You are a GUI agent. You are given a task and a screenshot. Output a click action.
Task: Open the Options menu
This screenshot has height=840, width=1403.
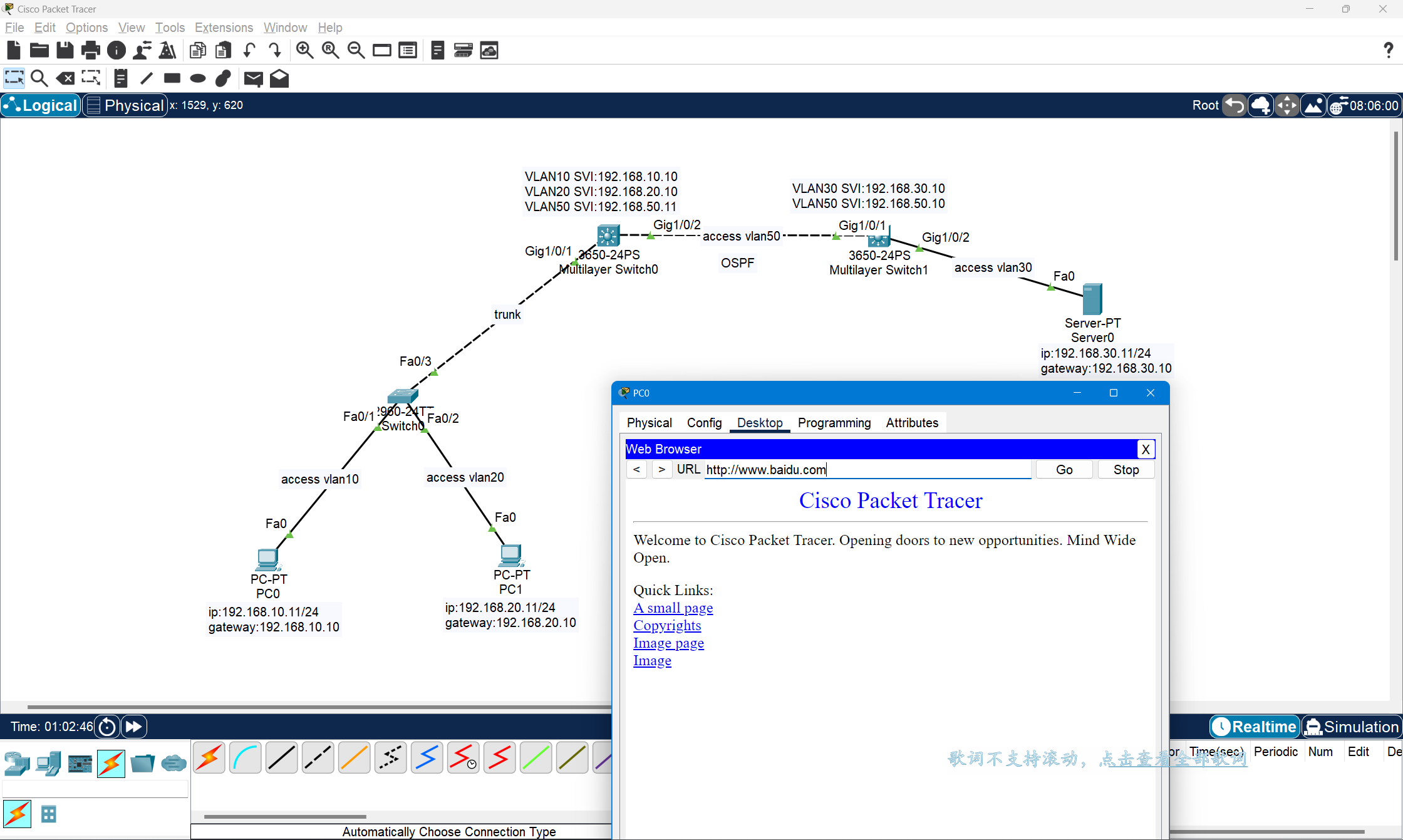click(86, 28)
